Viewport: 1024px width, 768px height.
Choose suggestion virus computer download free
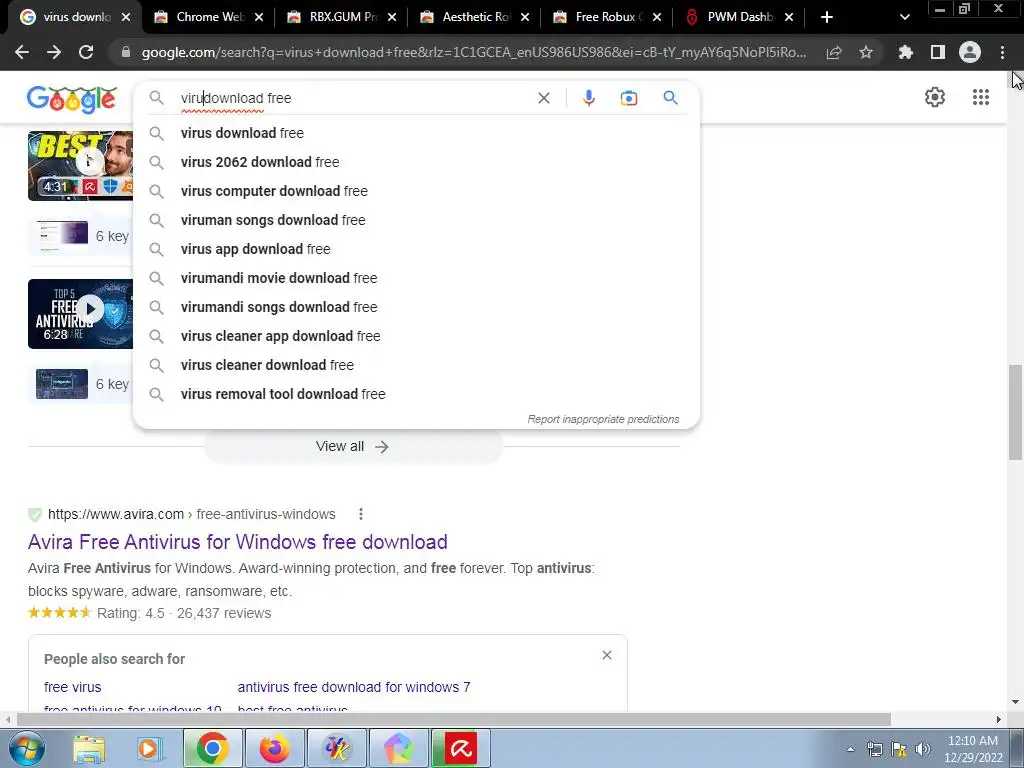416,191
